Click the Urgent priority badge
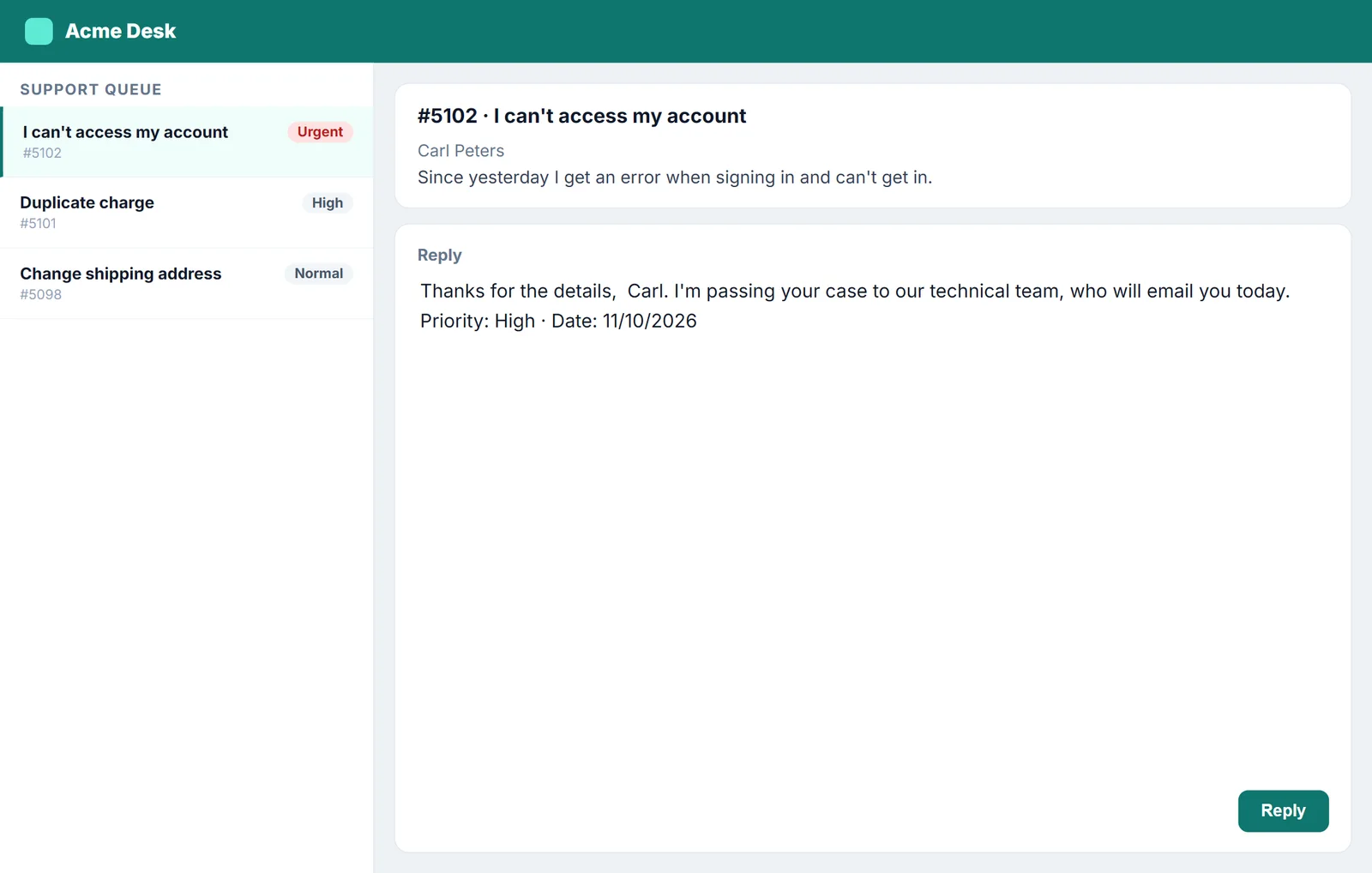 (x=320, y=132)
